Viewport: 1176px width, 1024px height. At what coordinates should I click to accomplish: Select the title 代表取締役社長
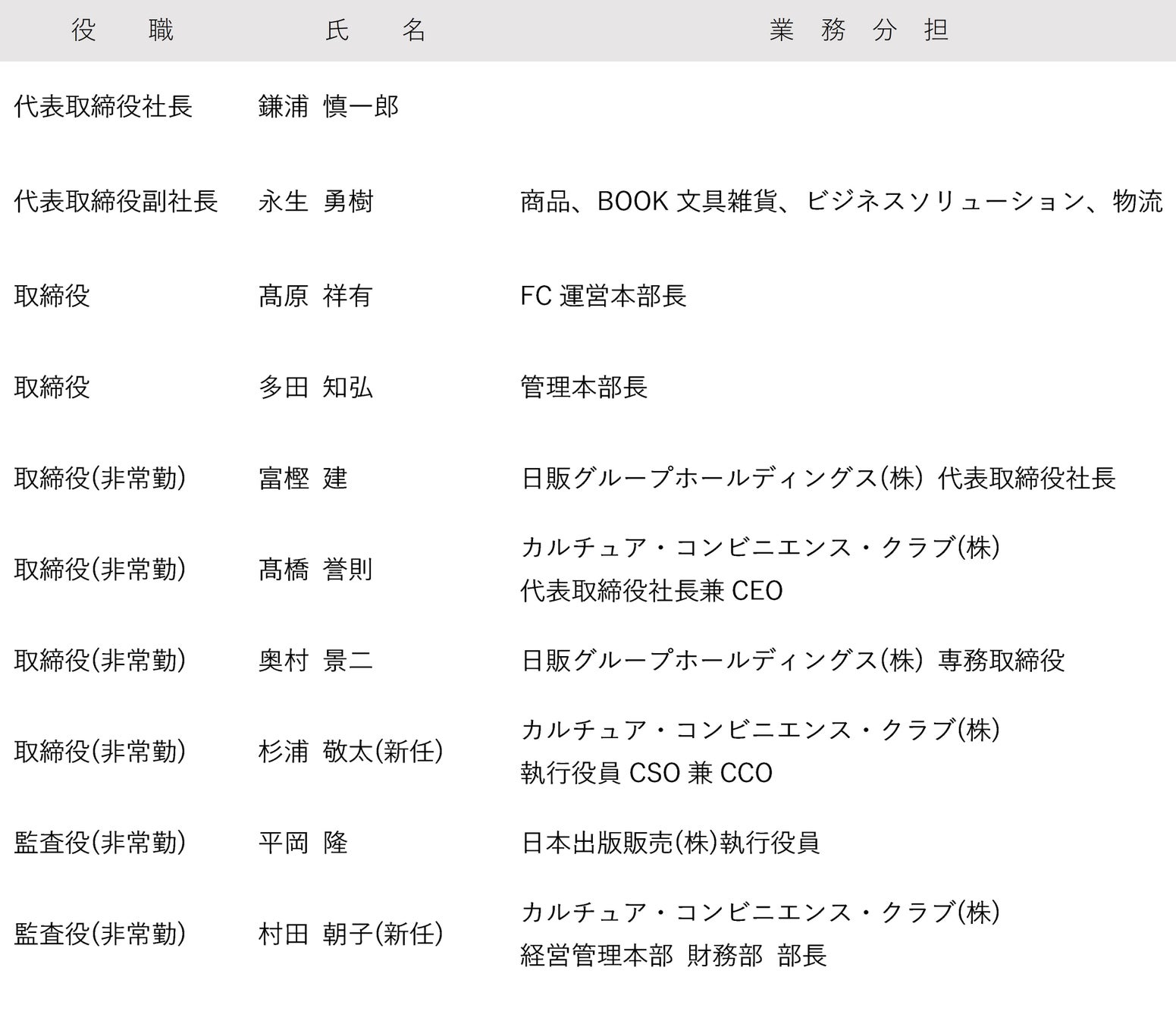(x=103, y=106)
